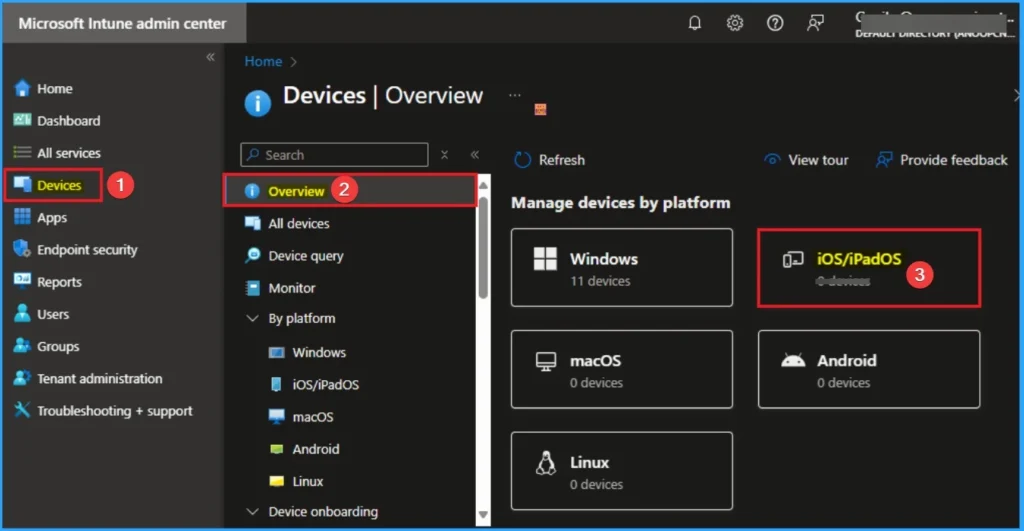Click the Troubleshooting + support wrench icon
Screen dimensions: 1024x531
coord(22,410)
